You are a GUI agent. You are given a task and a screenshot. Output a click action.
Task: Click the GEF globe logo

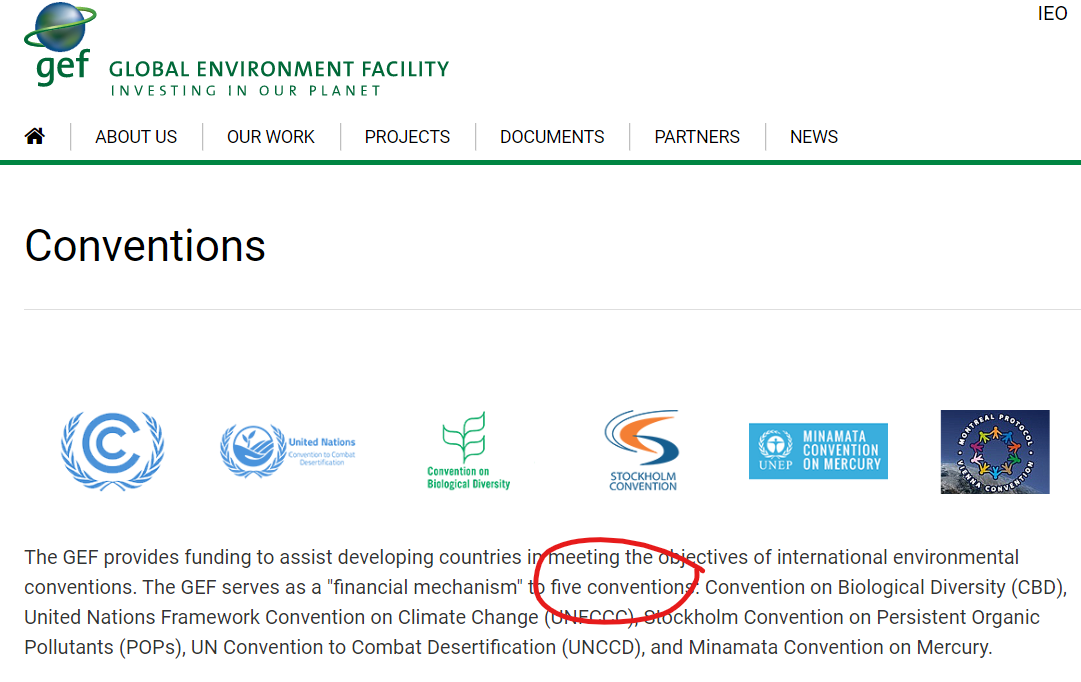click(60, 45)
